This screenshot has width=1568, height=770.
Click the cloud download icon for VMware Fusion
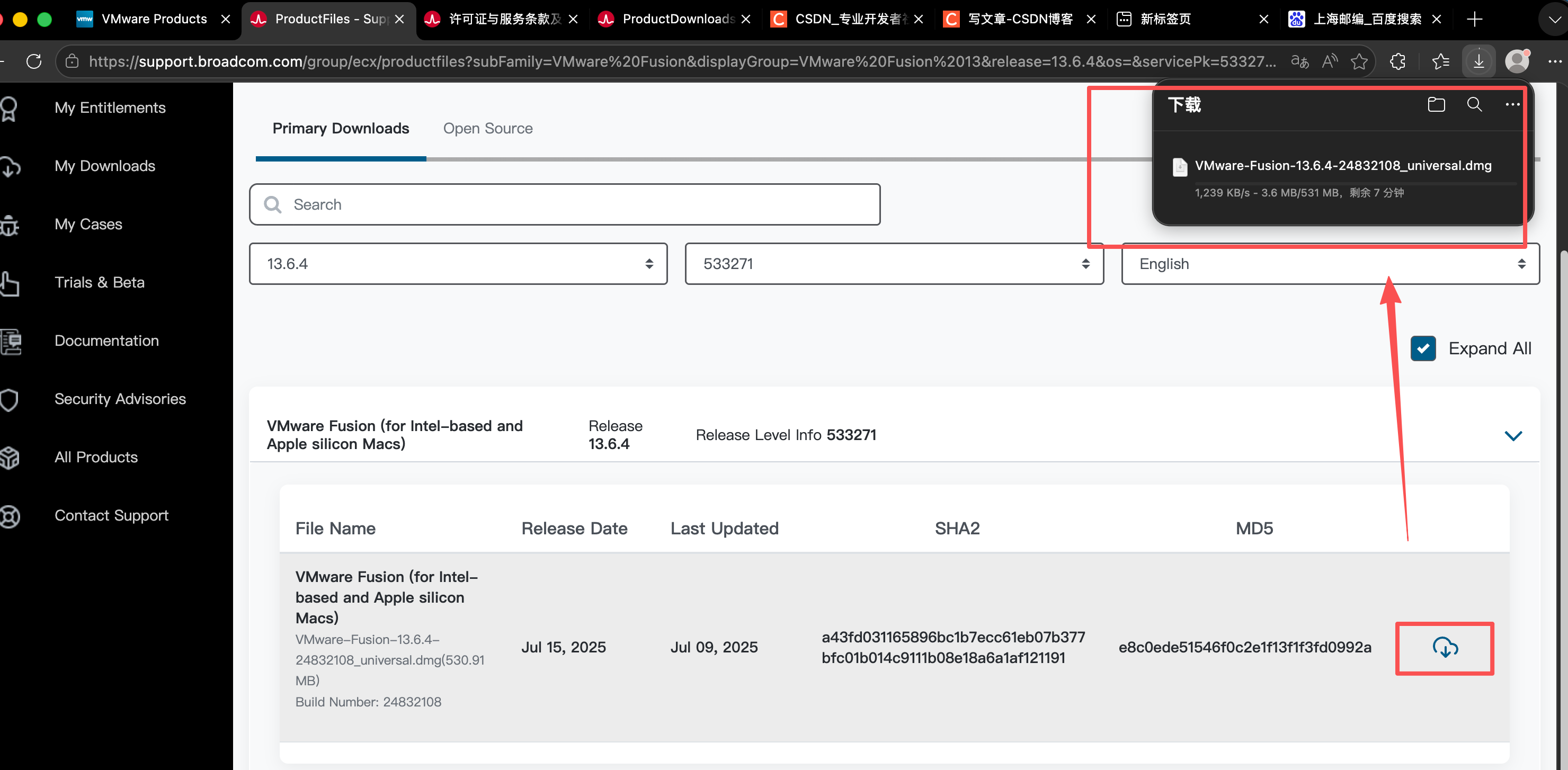pos(1445,647)
